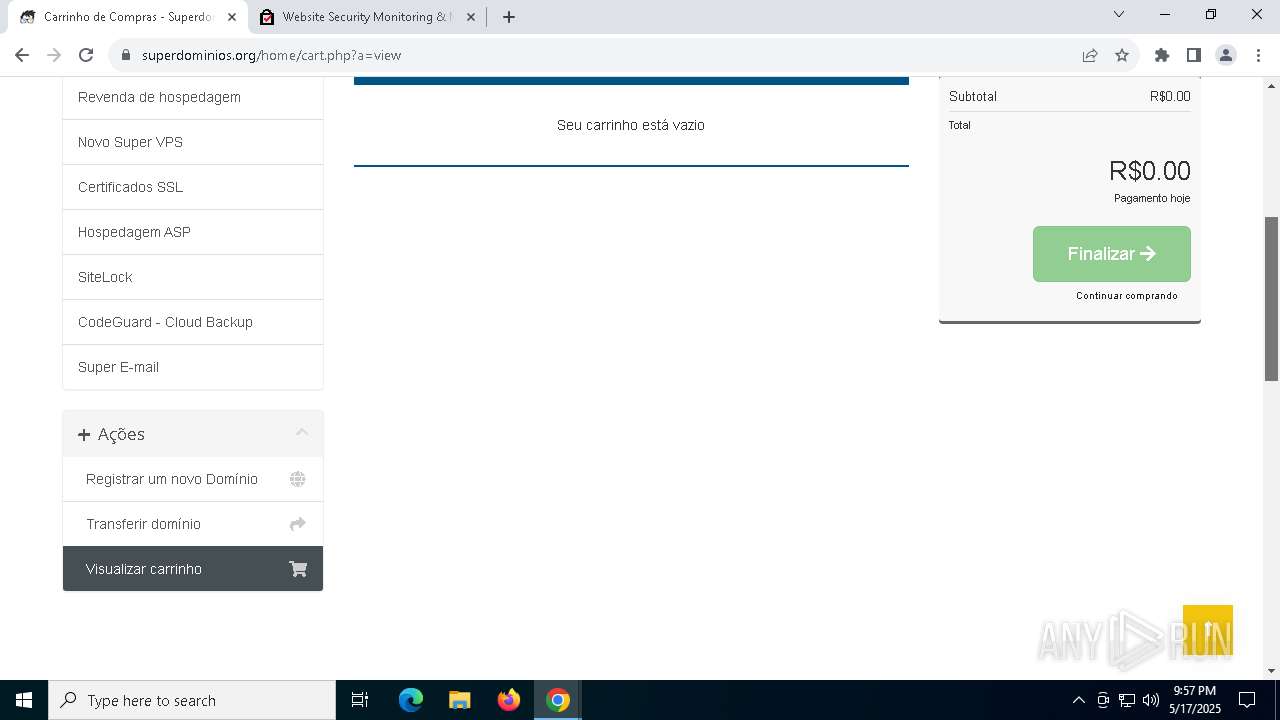This screenshot has width=1280, height=720.
Task: Click the green Finalizar button
Action: coord(1112,254)
